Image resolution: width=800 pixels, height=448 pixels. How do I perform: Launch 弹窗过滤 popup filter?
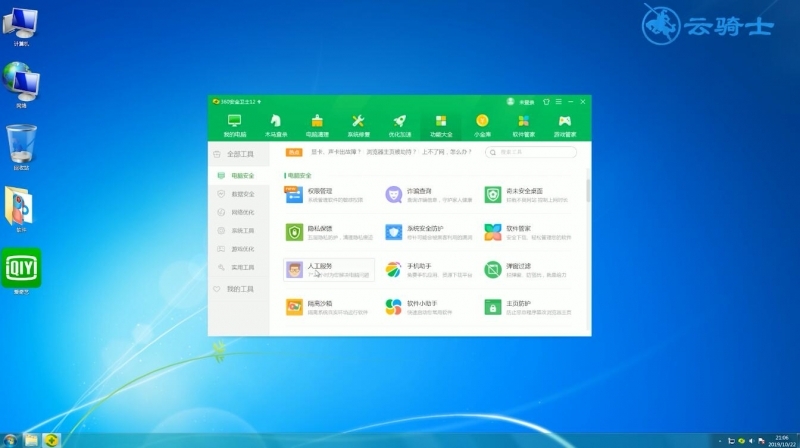click(x=528, y=270)
